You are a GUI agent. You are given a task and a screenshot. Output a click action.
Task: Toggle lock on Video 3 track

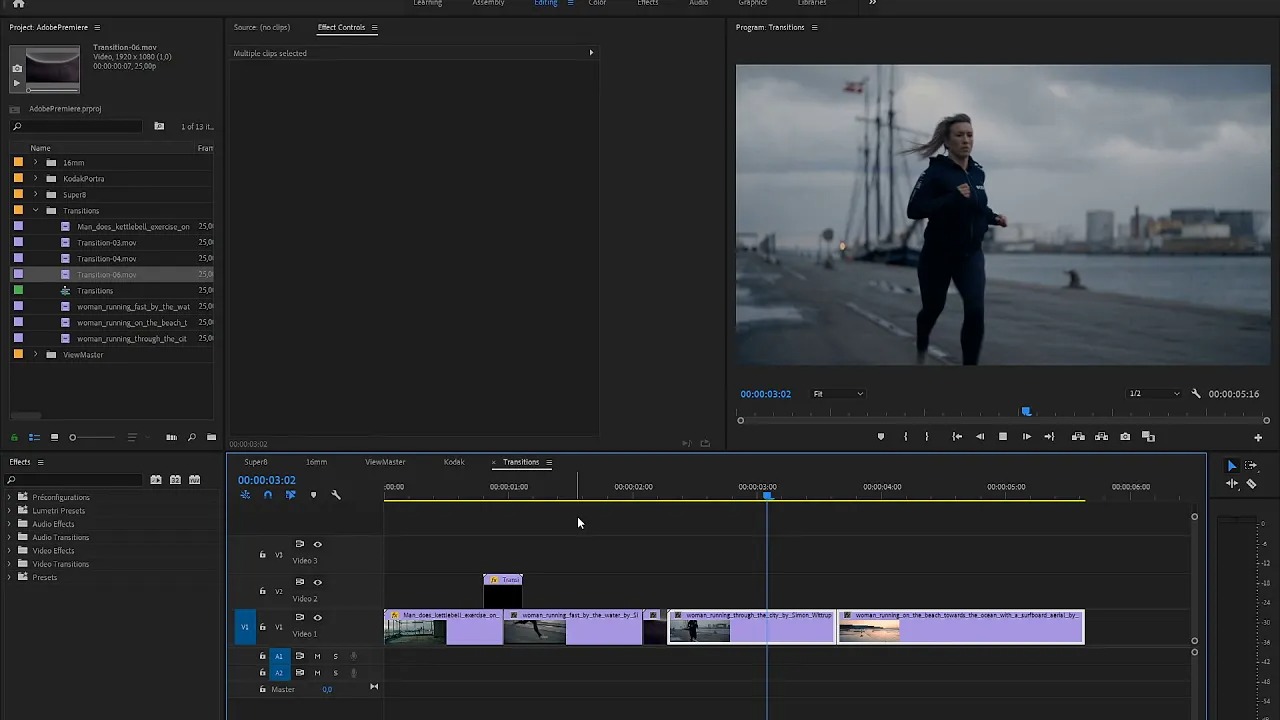(x=263, y=555)
